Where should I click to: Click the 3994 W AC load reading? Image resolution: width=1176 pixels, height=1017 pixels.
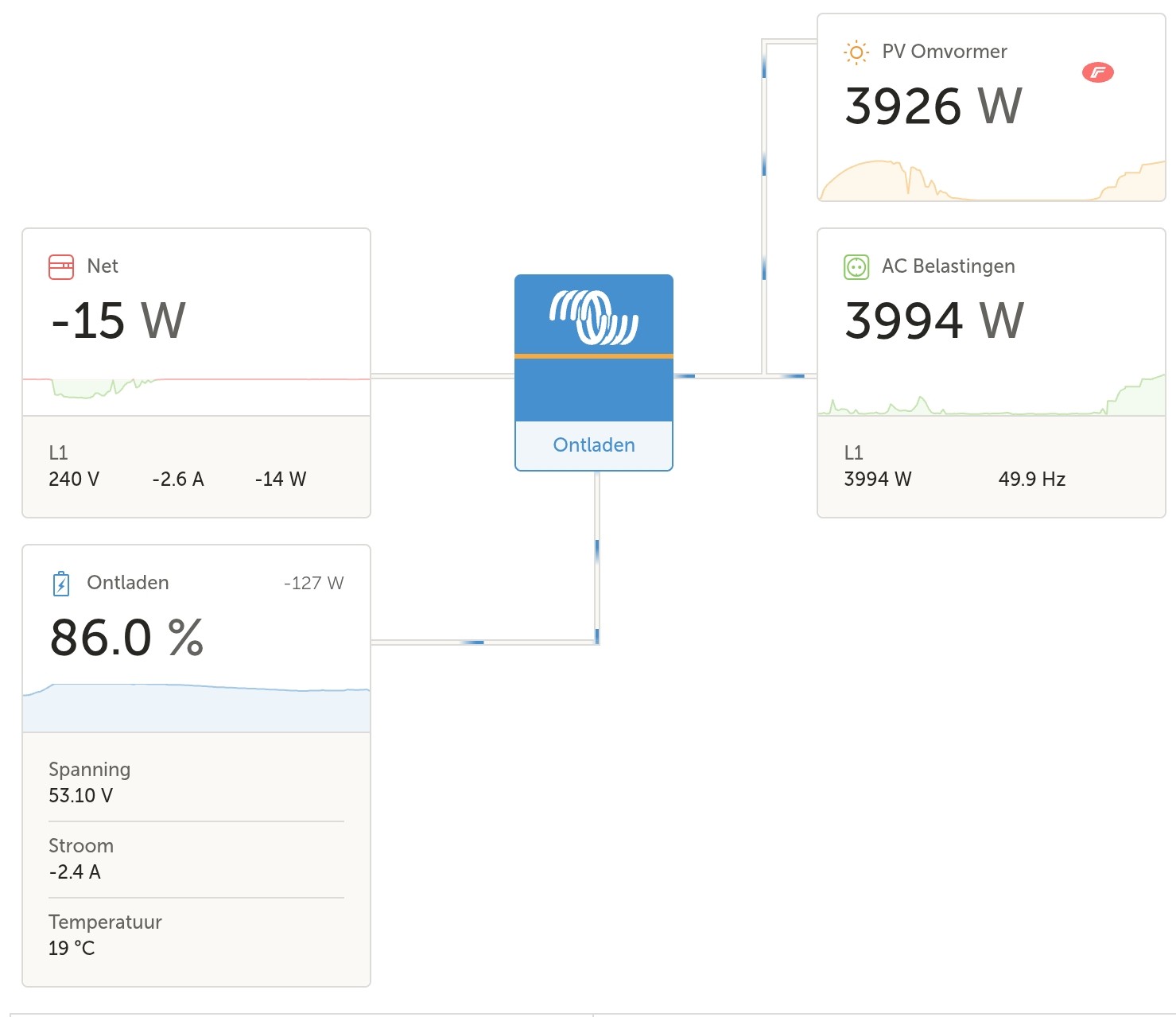point(933,321)
